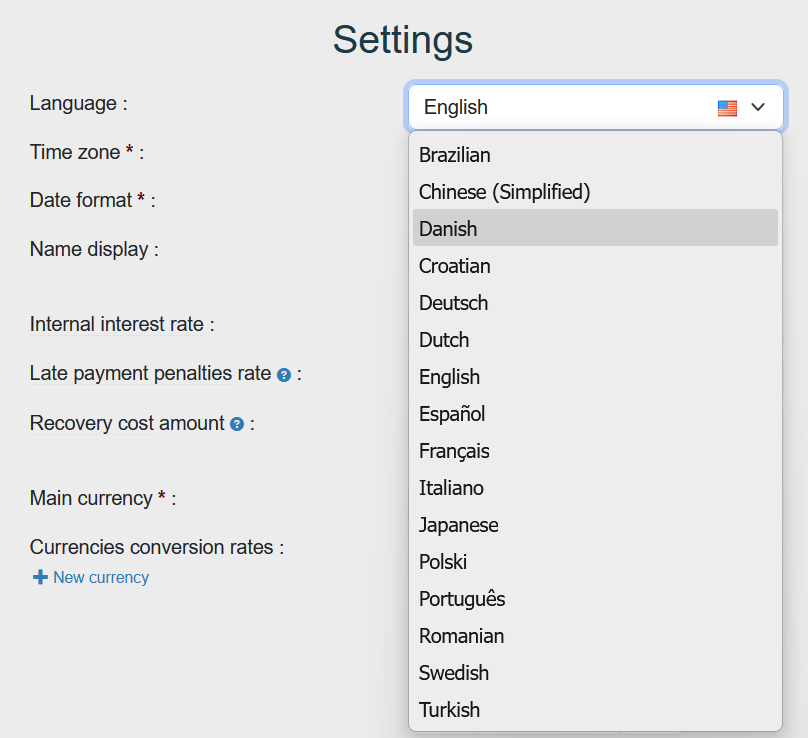The image size is (808, 738).
Task: Choose Deutsch as the language
Action: coord(454,303)
